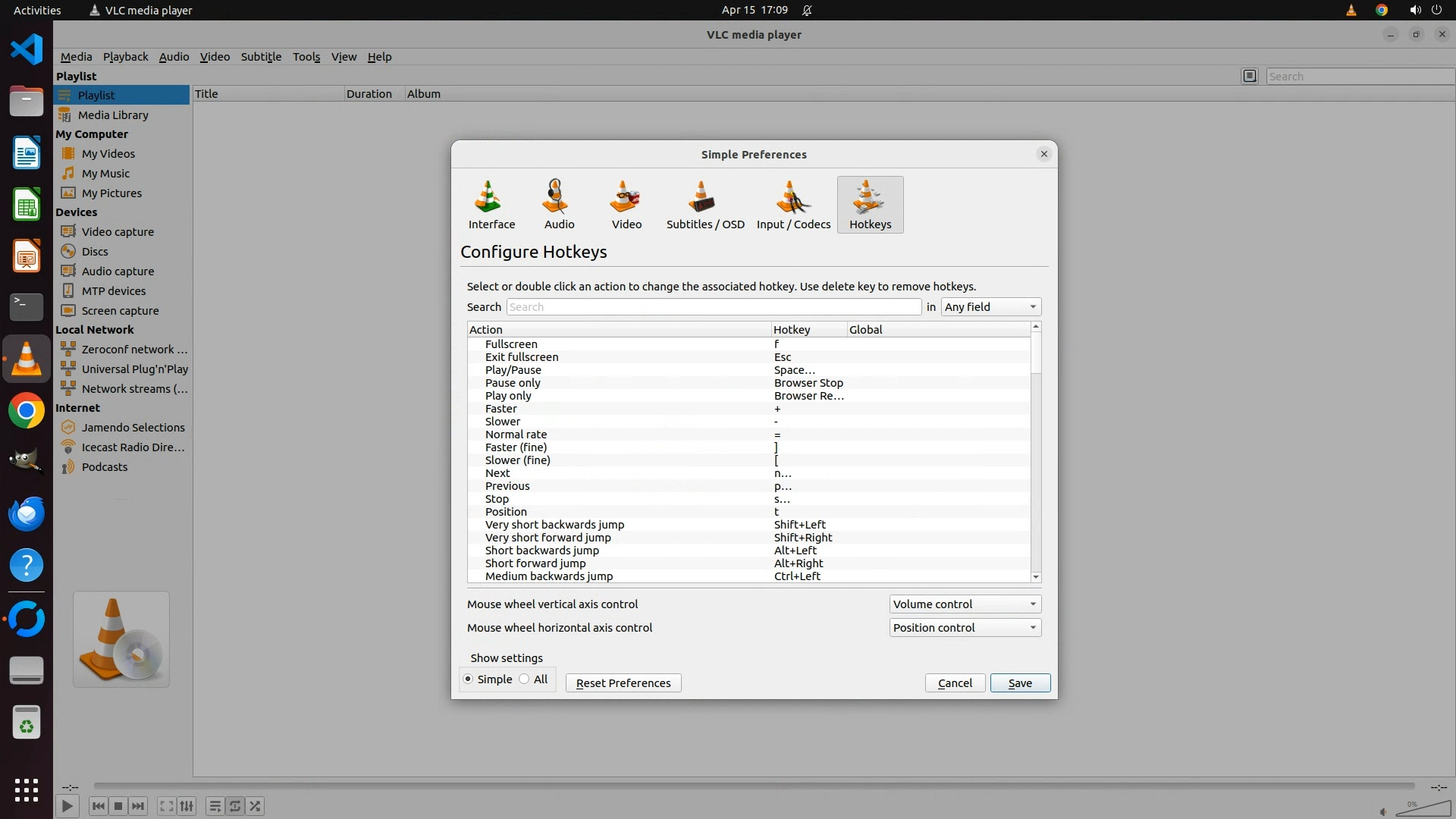This screenshot has height=819, width=1456.
Task: Open the Playback menu
Action: [x=125, y=57]
